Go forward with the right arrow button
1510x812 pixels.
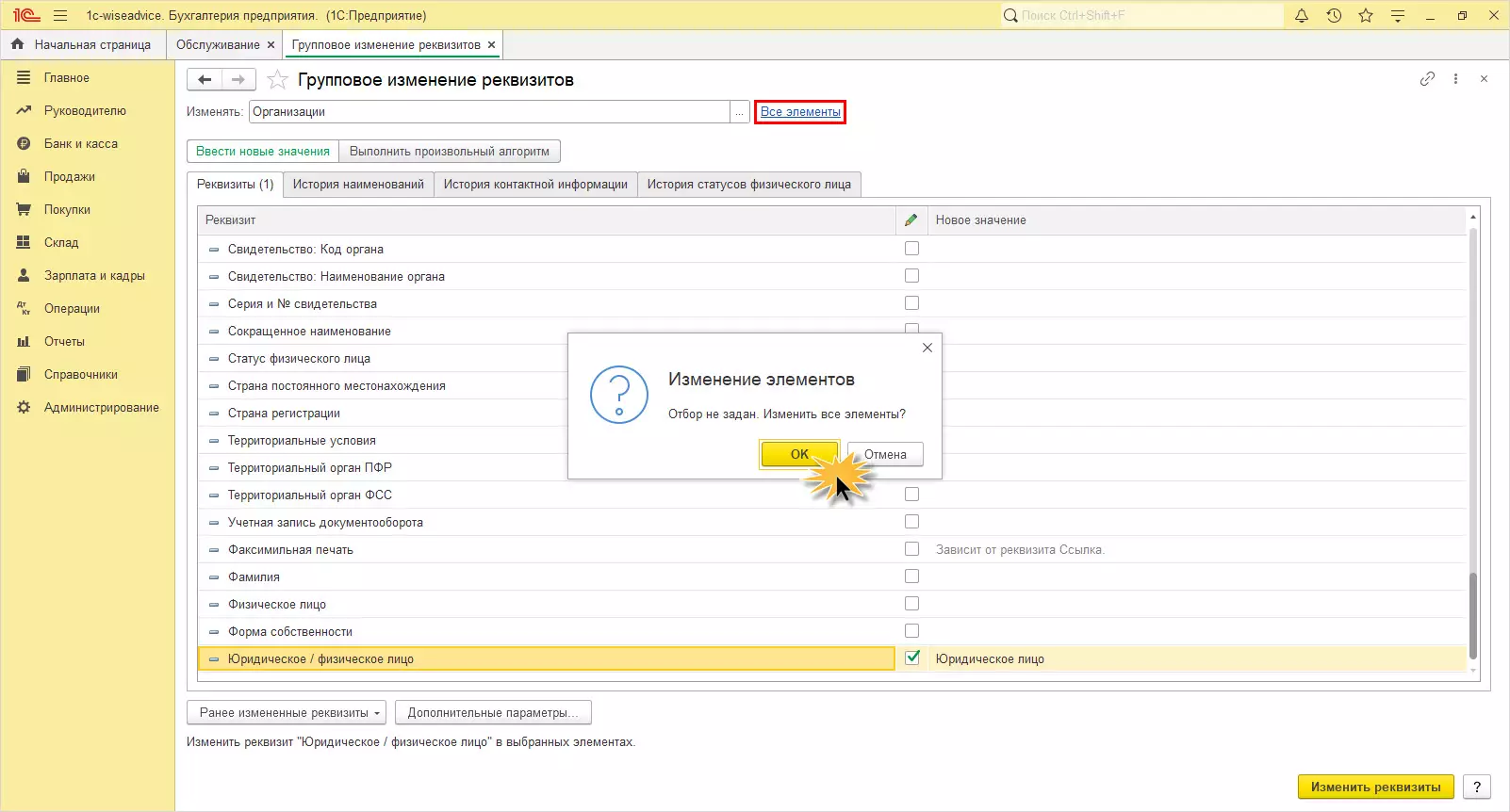(x=238, y=80)
